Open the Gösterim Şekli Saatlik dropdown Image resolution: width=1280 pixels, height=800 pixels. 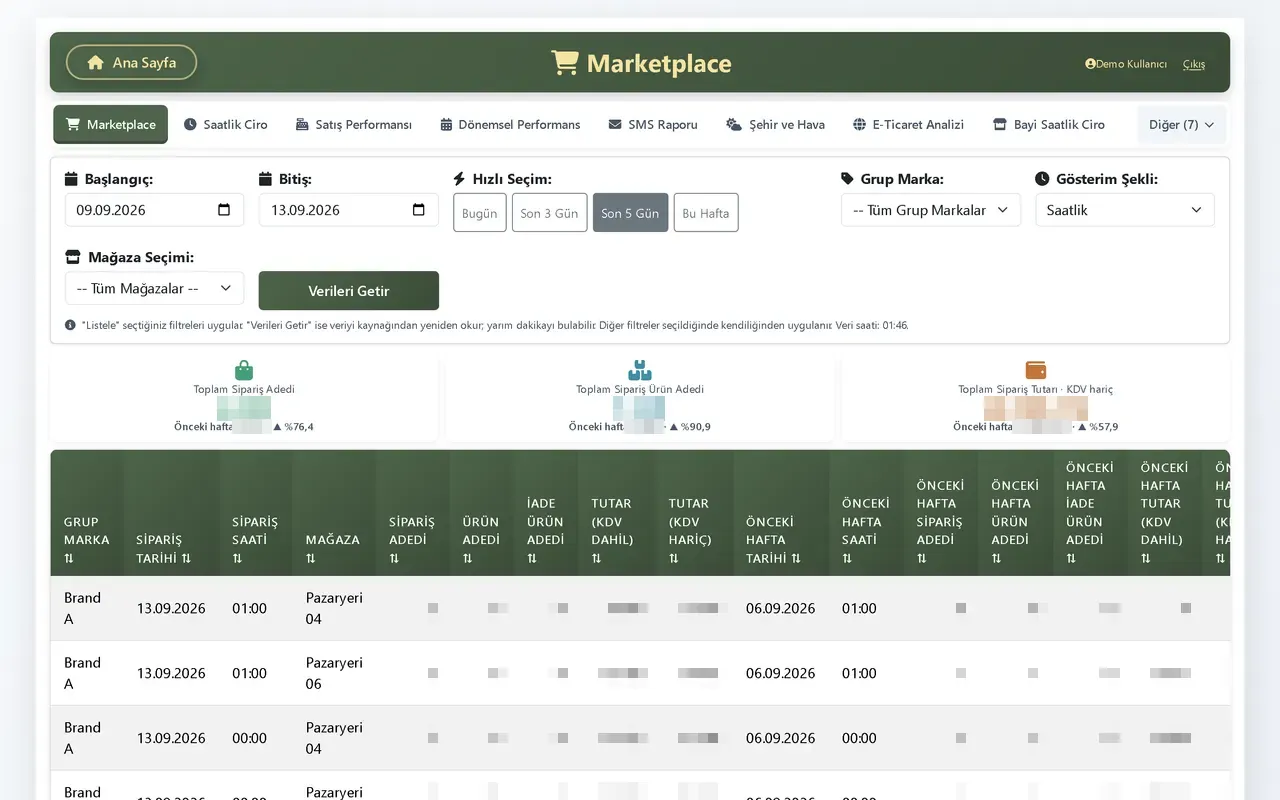tap(1125, 210)
